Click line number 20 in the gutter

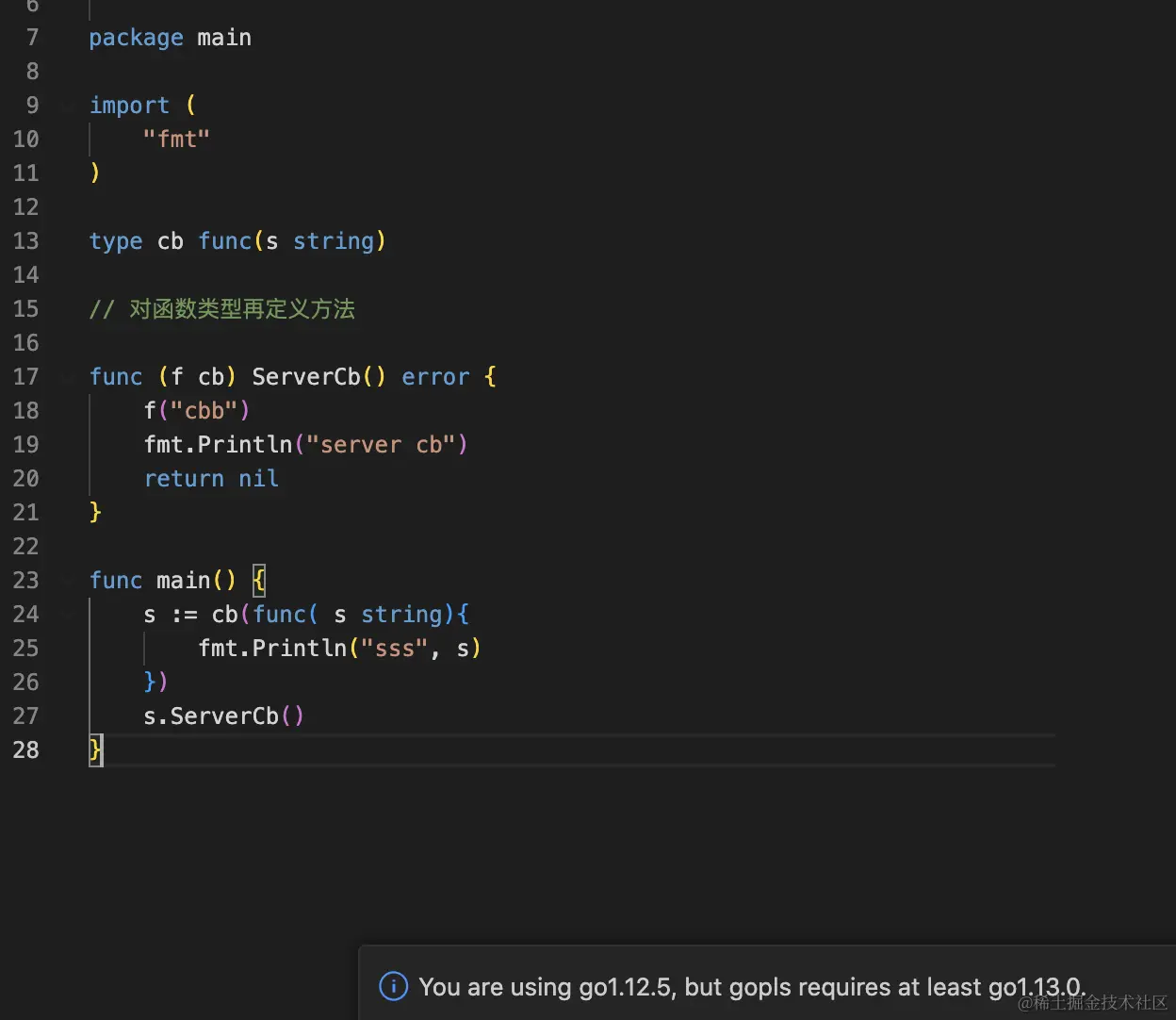pyautogui.click(x=26, y=479)
